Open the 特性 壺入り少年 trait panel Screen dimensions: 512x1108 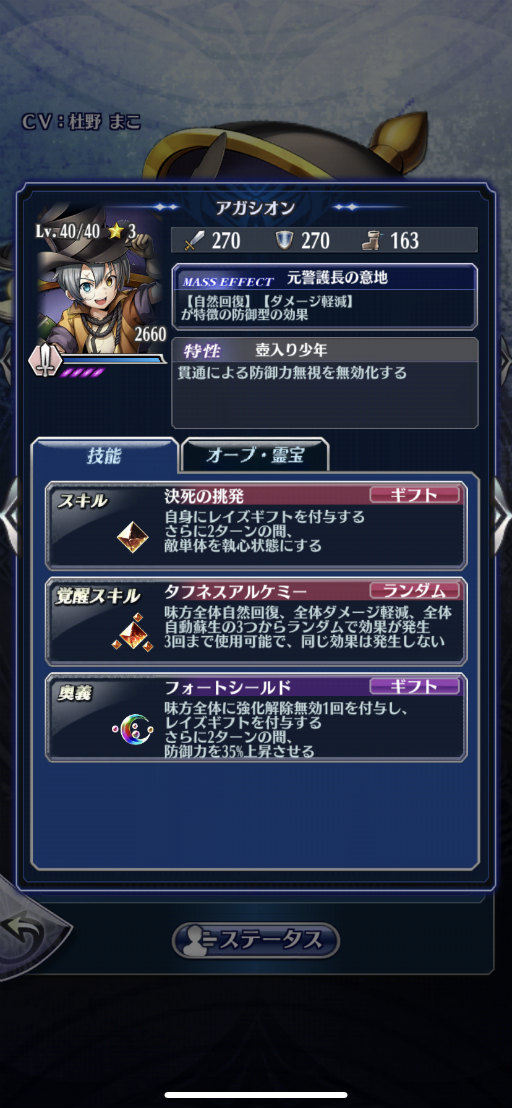325,382
